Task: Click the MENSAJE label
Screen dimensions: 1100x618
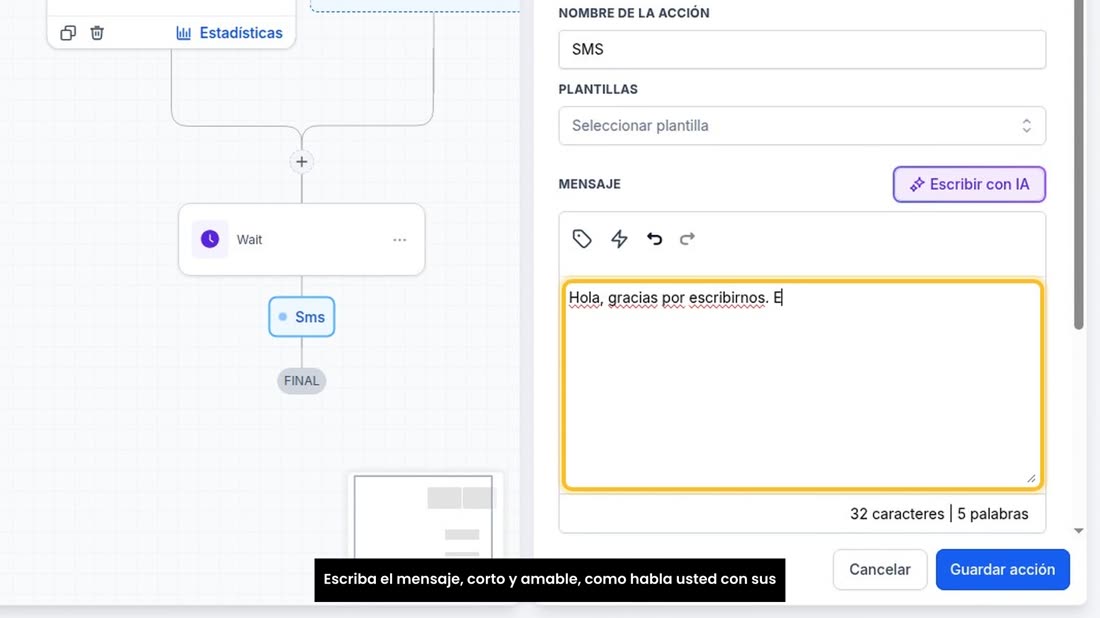Action: pyautogui.click(x=589, y=184)
